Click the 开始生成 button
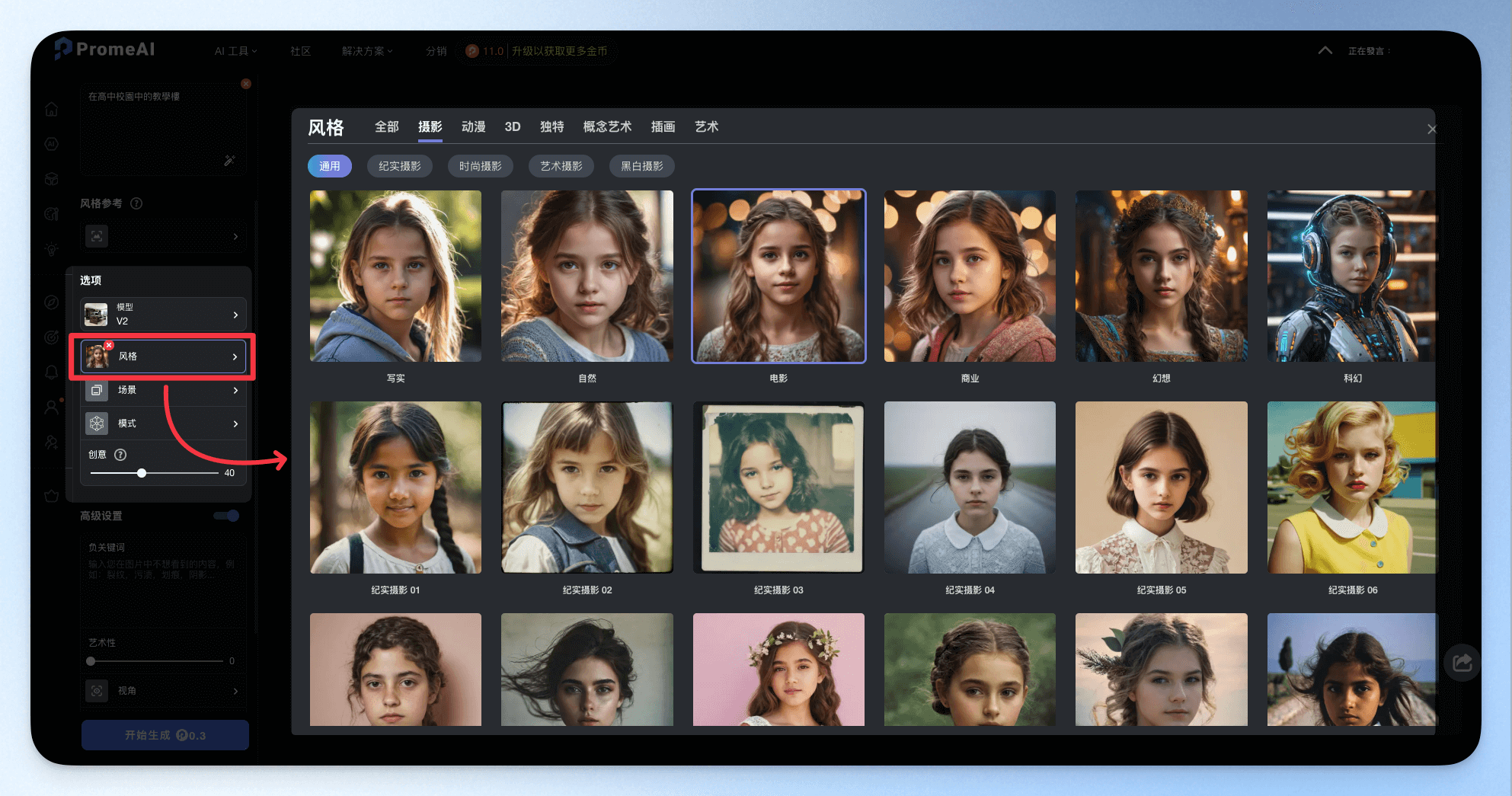 (x=165, y=735)
